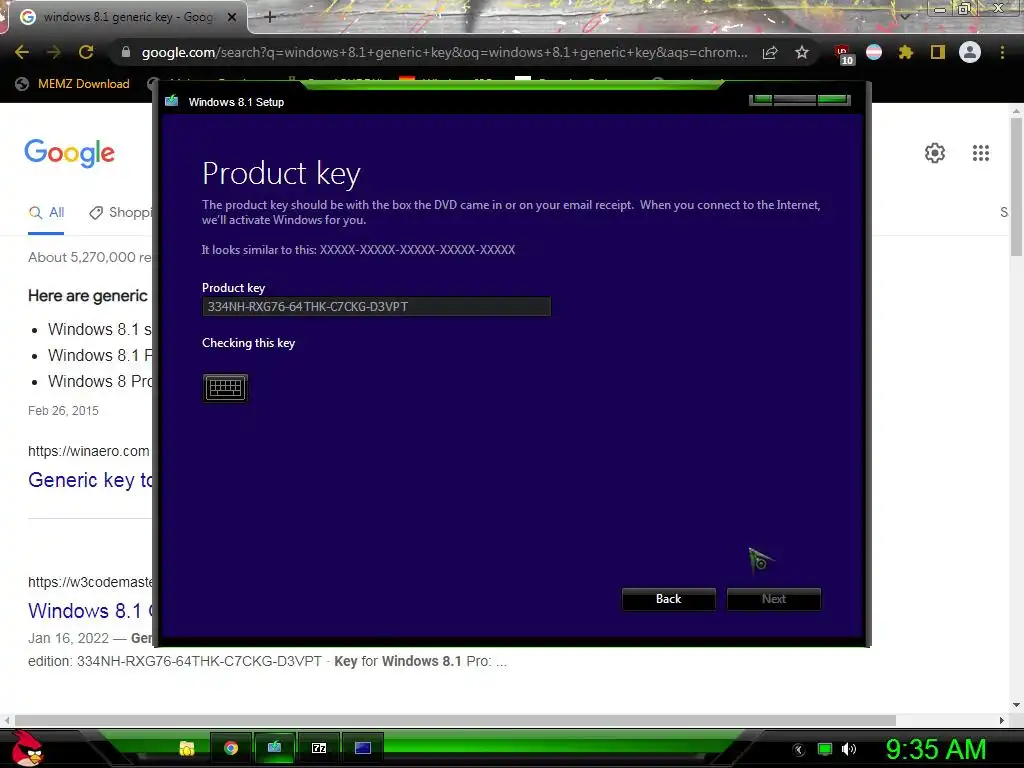Click the Chrome address bar URL
The width and height of the screenshot is (1024, 768).
tap(444, 52)
